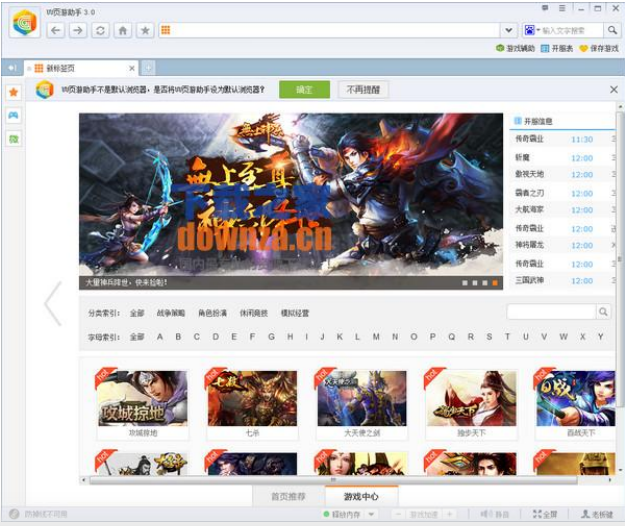Open the address bar history dropdown
625x526 pixels.
click(509, 30)
